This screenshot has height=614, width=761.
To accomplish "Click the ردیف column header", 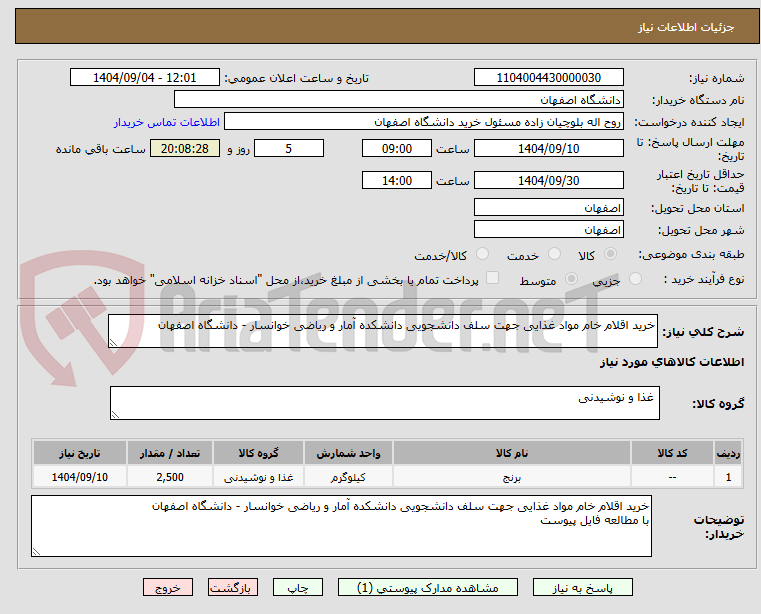I will 728,453.
